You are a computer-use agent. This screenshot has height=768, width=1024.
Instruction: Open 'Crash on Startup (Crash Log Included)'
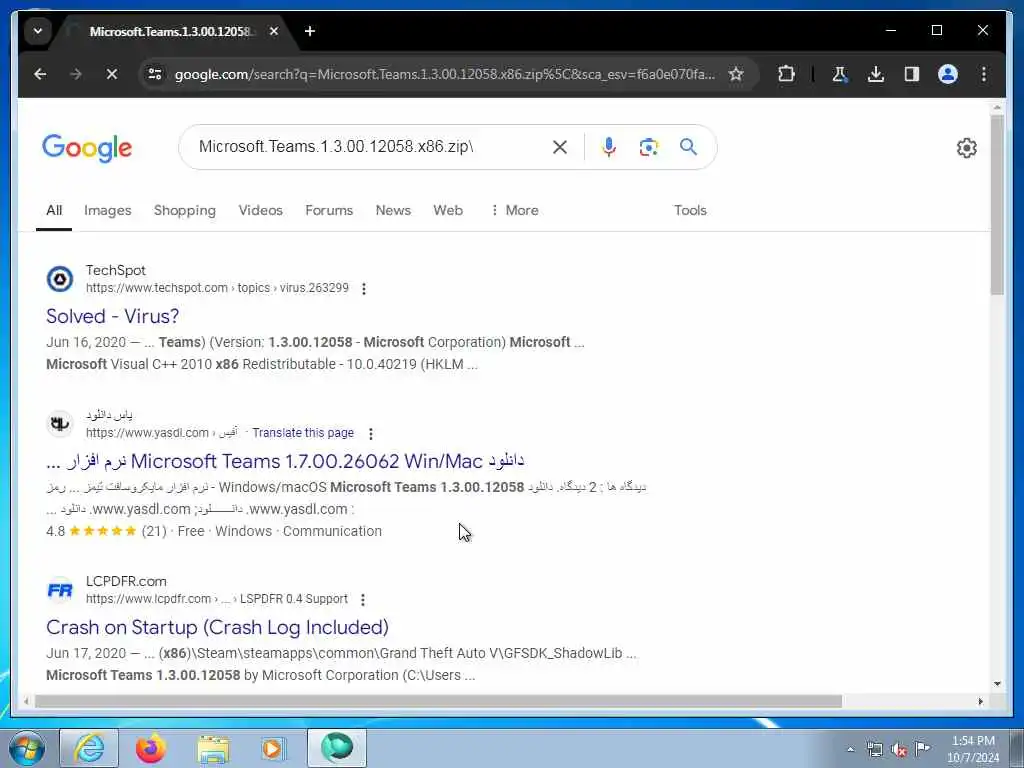click(x=217, y=628)
